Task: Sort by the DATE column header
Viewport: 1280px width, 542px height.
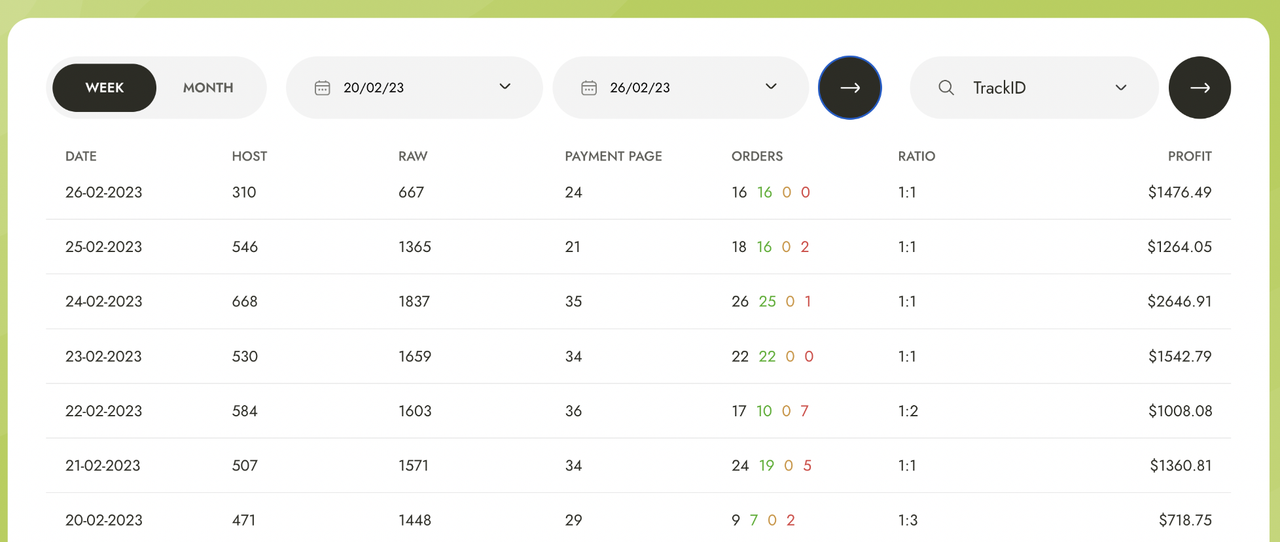Action: [x=81, y=156]
